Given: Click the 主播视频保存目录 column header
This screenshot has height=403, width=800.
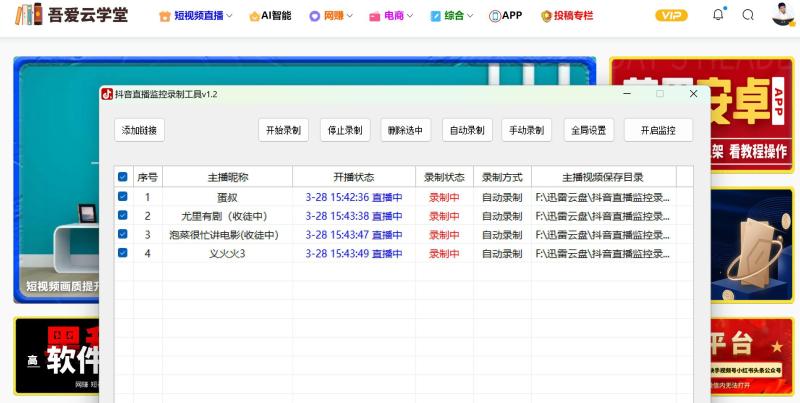Looking at the screenshot, I should click(604, 177).
